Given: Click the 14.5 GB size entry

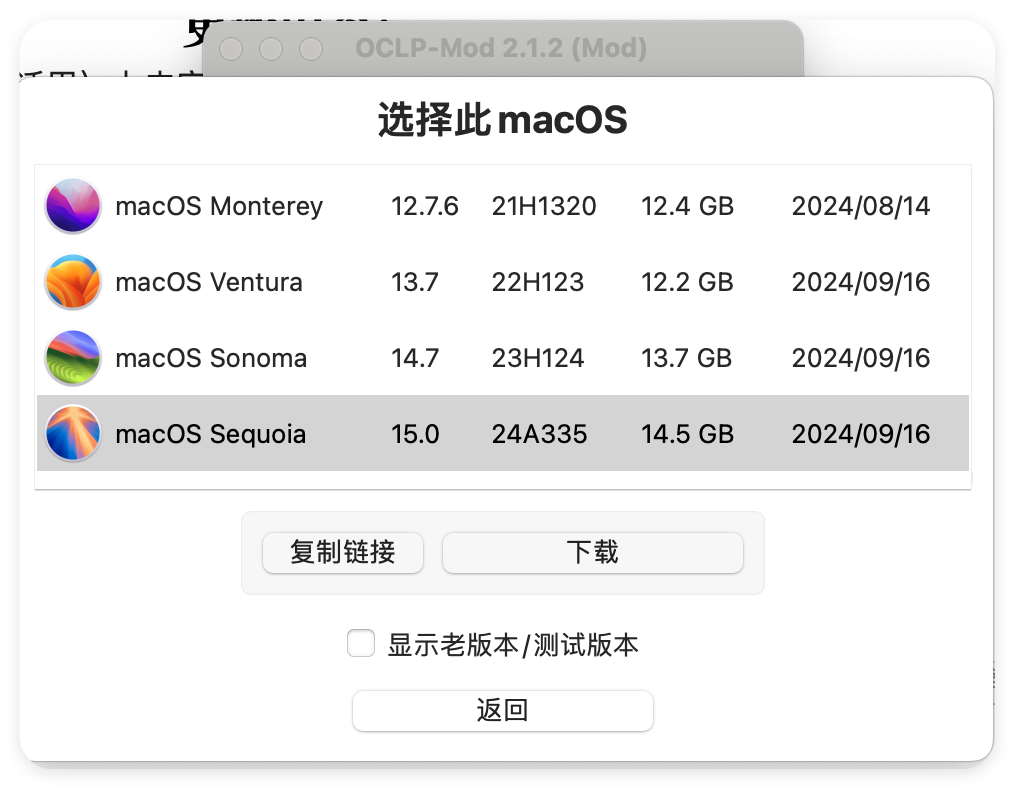Looking at the screenshot, I should [687, 434].
